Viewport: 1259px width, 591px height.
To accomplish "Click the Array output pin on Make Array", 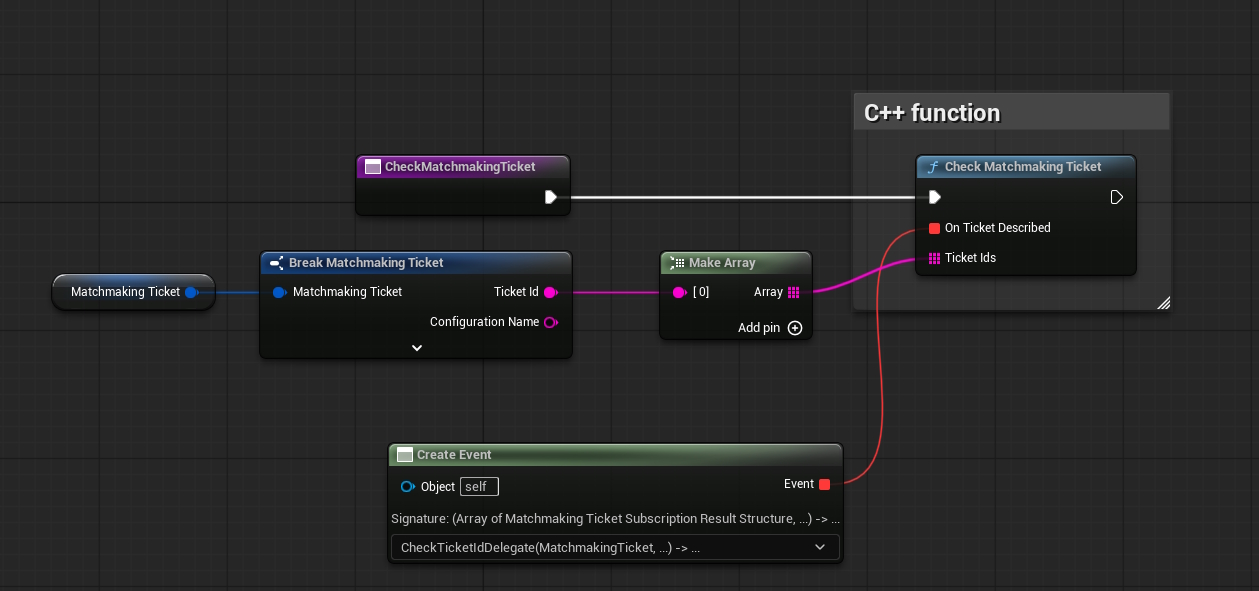I will tap(794, 291).
